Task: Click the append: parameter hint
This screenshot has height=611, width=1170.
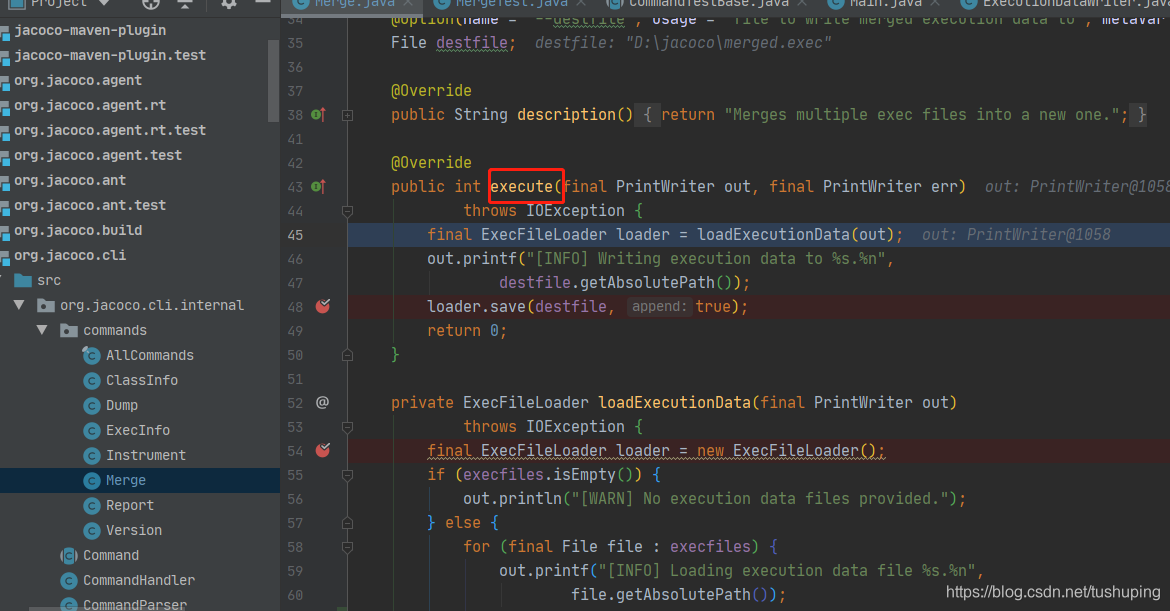Action: [658, 307]
